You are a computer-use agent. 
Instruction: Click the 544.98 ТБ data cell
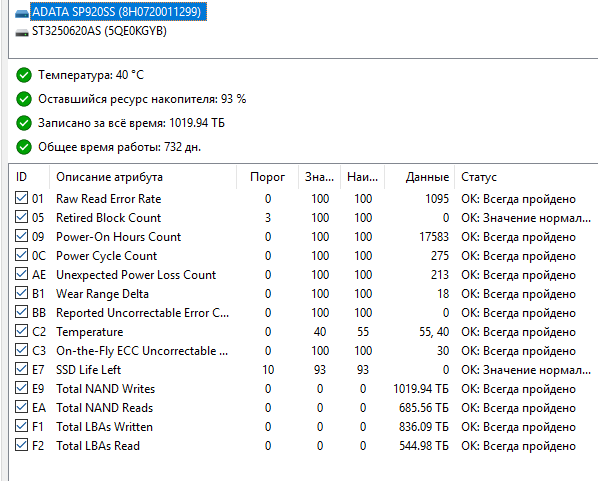click(x=424, y=446)
